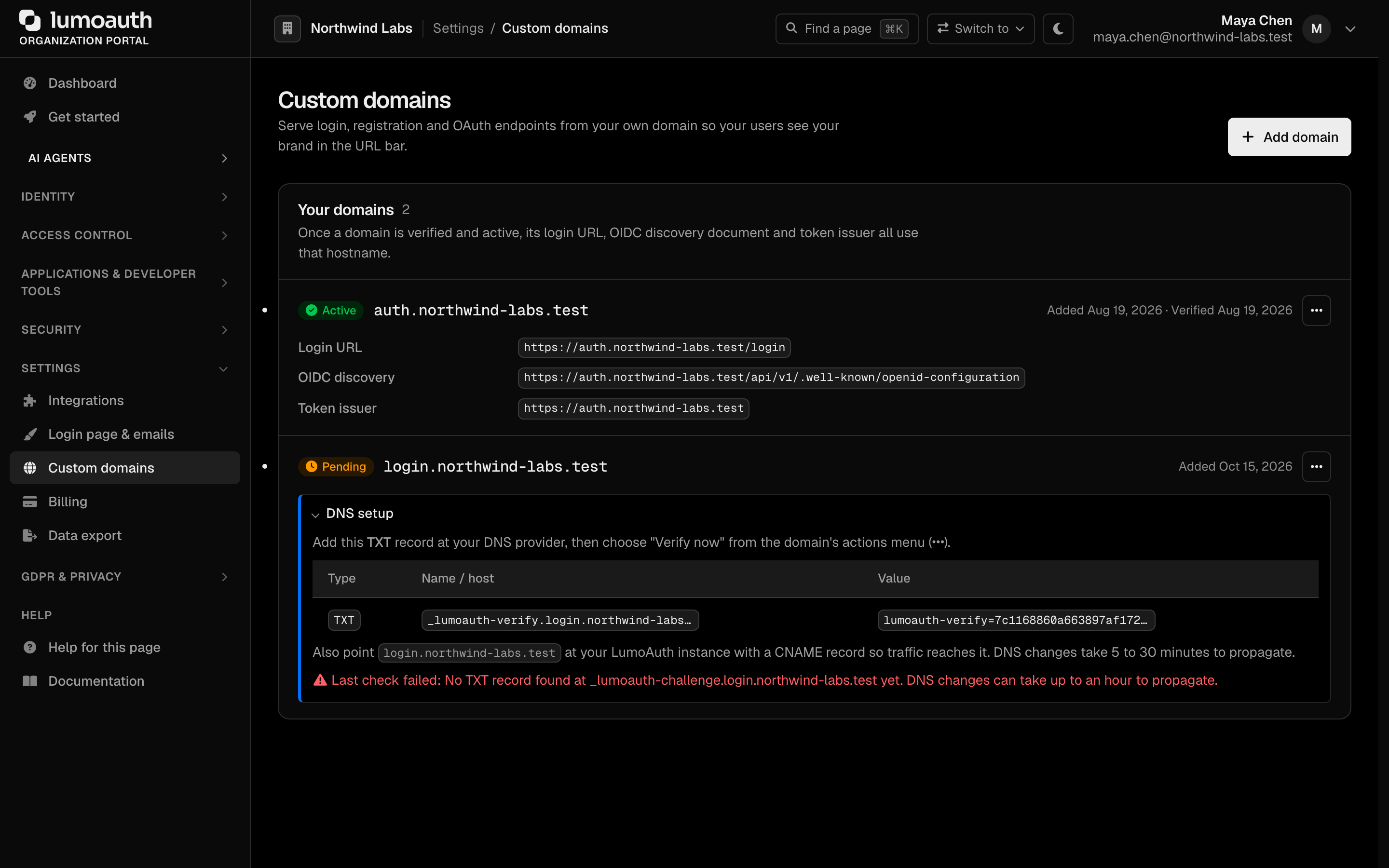Copy the Token issuer URL value
Viewport: 1389px width, 868px height.
[x=634, y=408]
